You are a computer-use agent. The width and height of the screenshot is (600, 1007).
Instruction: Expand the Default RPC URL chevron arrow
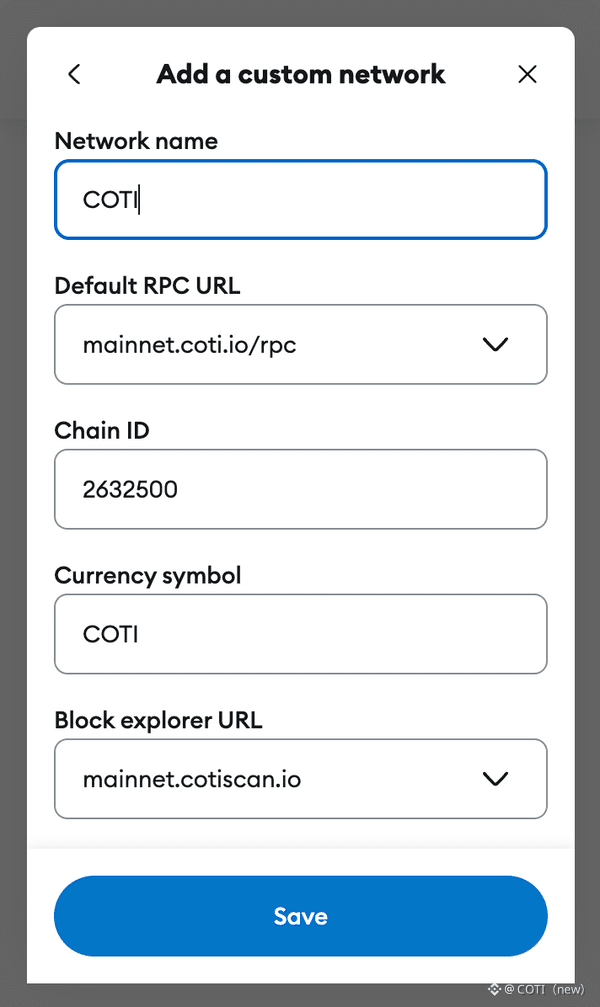coord(495,345)
